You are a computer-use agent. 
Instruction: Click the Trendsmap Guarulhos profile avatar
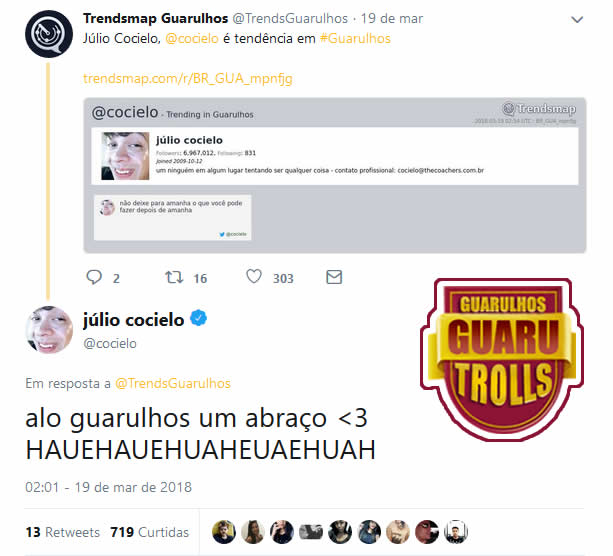tap(49, 34)
